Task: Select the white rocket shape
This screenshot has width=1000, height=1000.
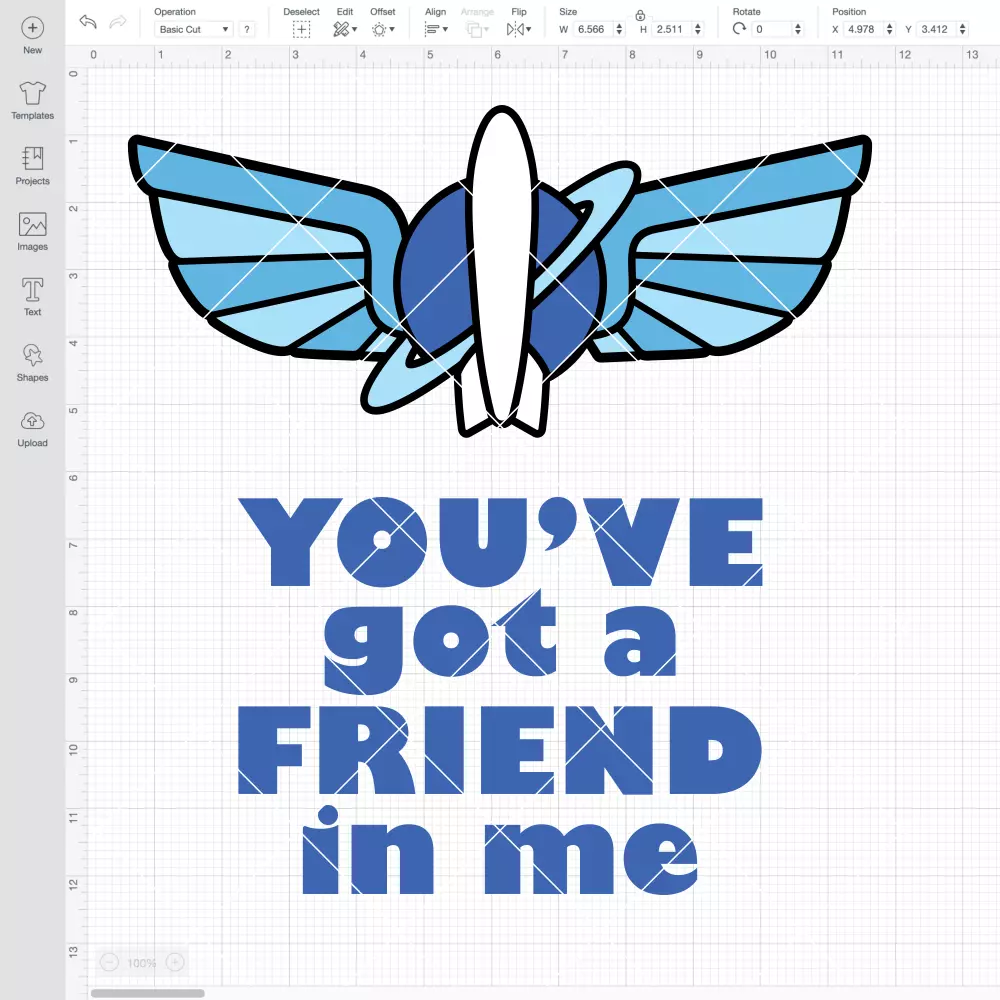Action: pos(502,268)
